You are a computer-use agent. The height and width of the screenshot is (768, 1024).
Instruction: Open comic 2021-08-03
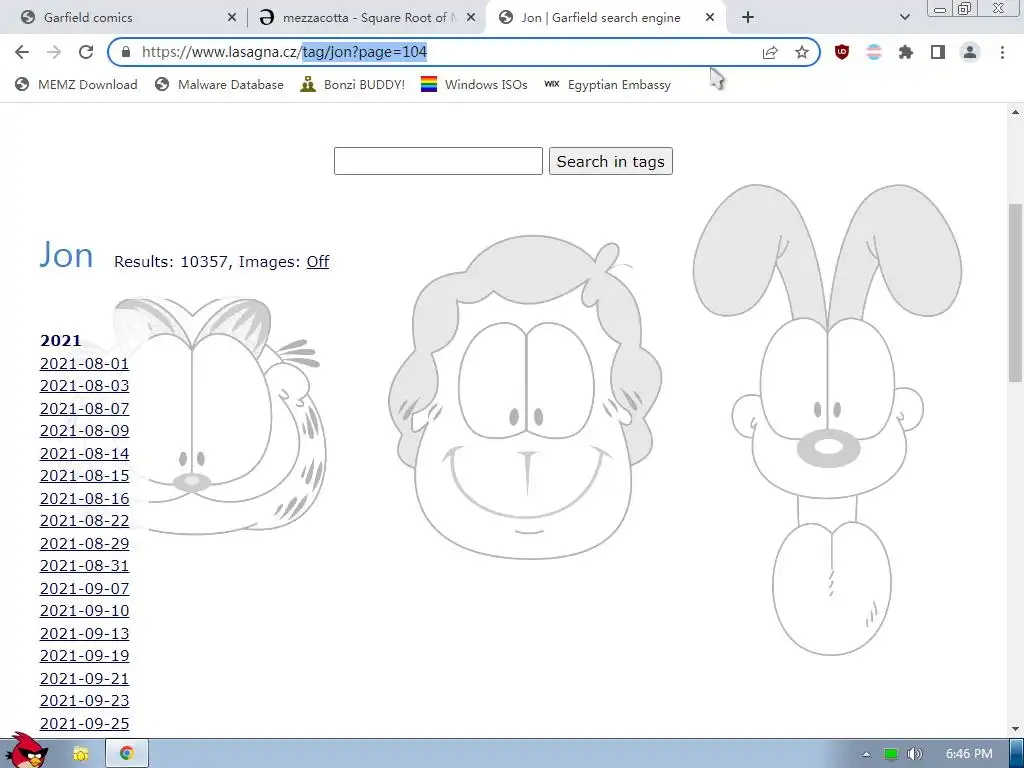(x=84, y=386)
